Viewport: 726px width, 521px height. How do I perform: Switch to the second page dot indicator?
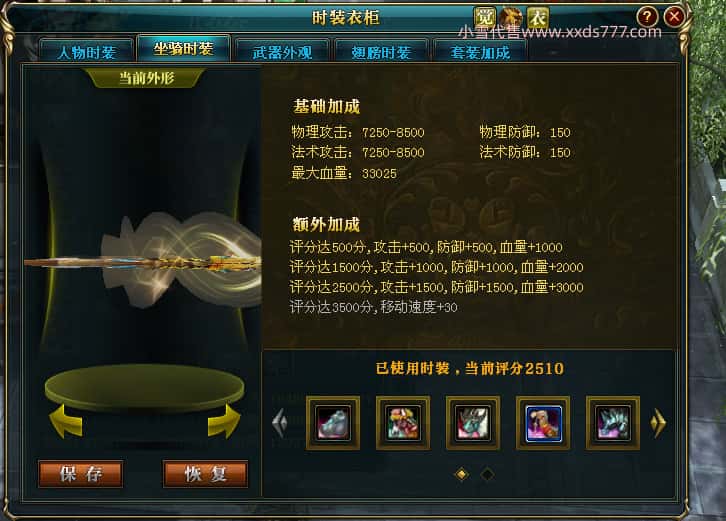pyautogui.click(x=487, y=474)
